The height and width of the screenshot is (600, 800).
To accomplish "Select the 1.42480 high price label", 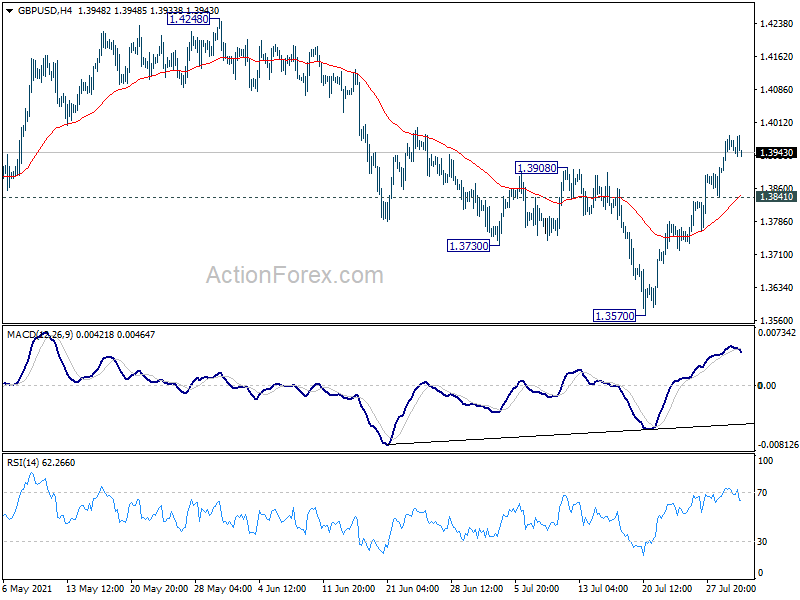I will [x=189, y=19].
